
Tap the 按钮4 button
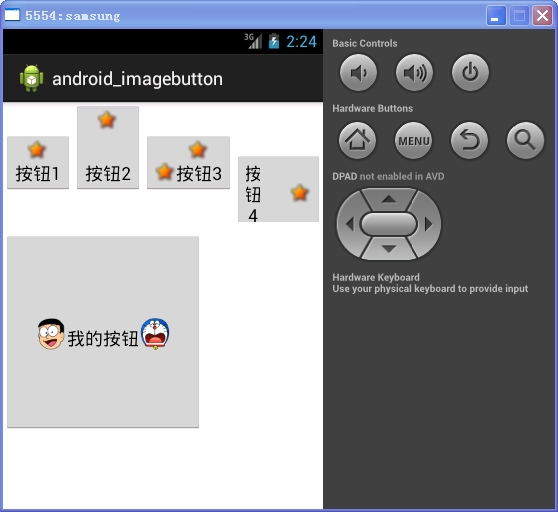(278, 189)
